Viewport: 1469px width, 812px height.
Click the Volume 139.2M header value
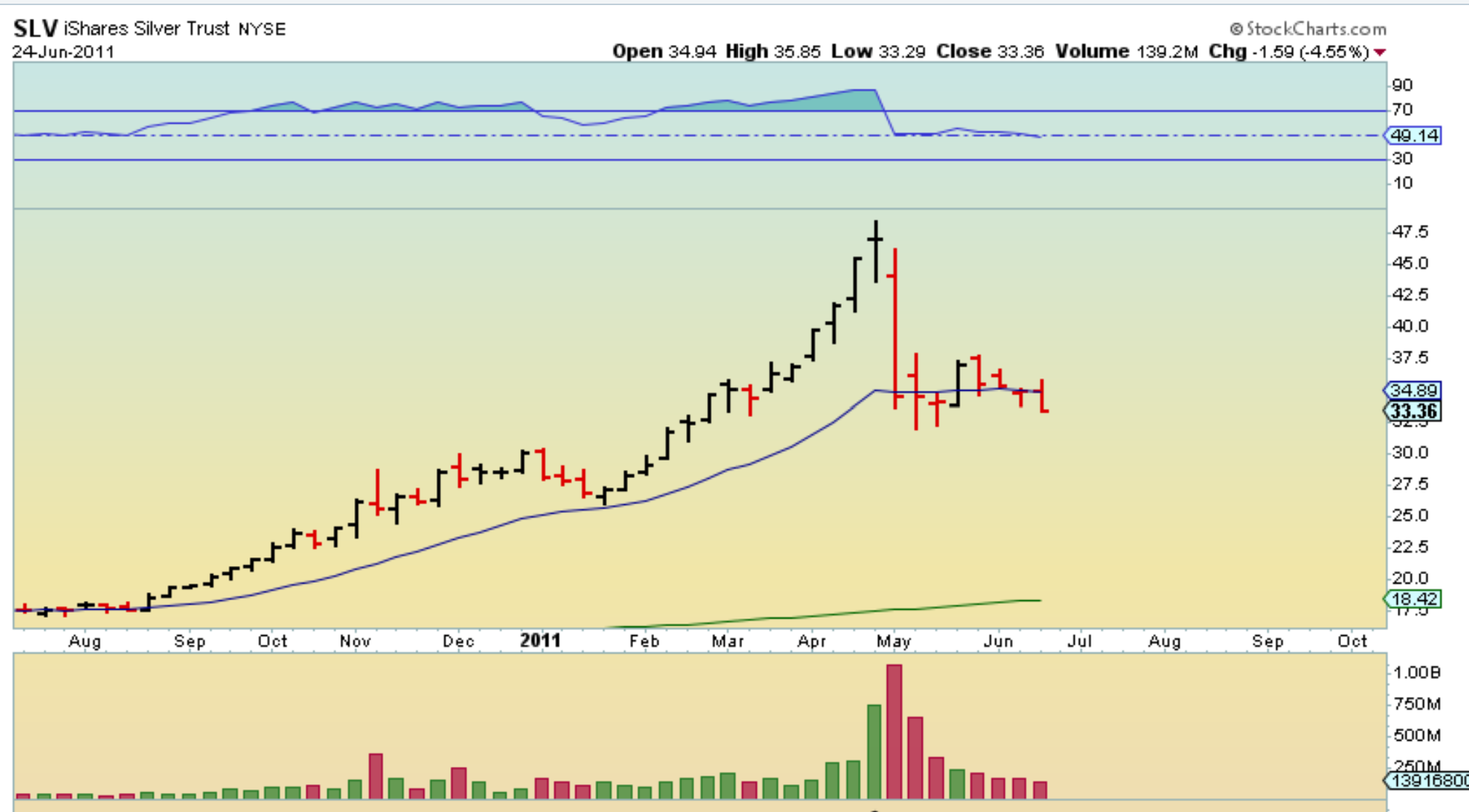coord(1166,52)
